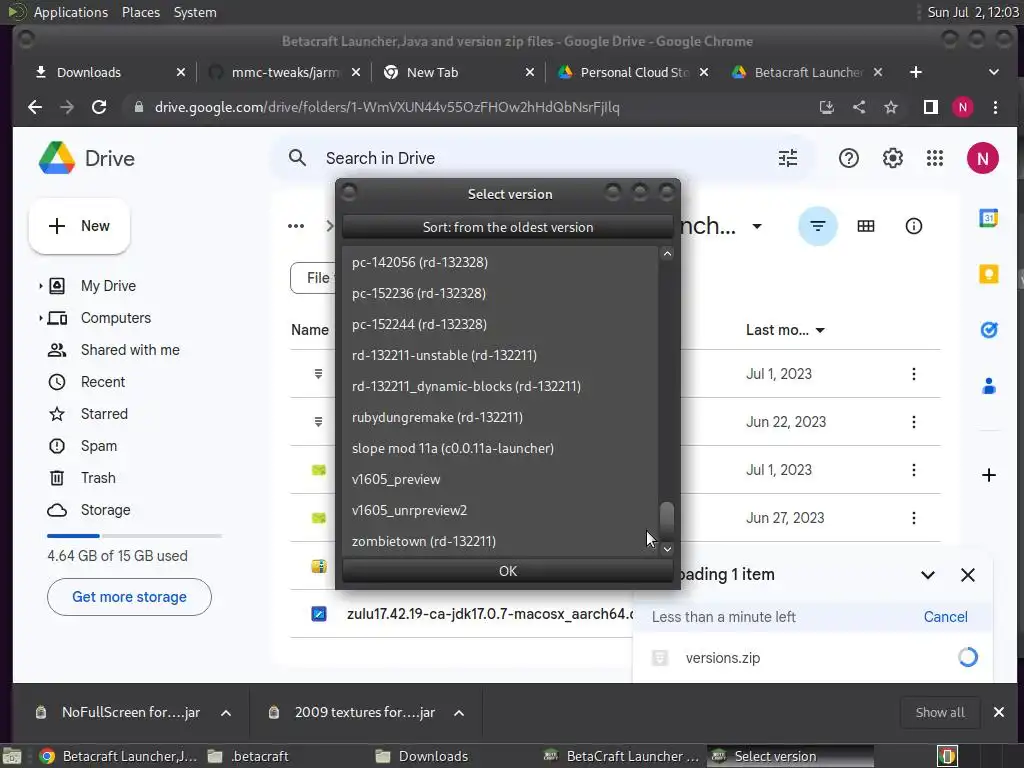Click the Chrome back arrow

click(35, 107)
